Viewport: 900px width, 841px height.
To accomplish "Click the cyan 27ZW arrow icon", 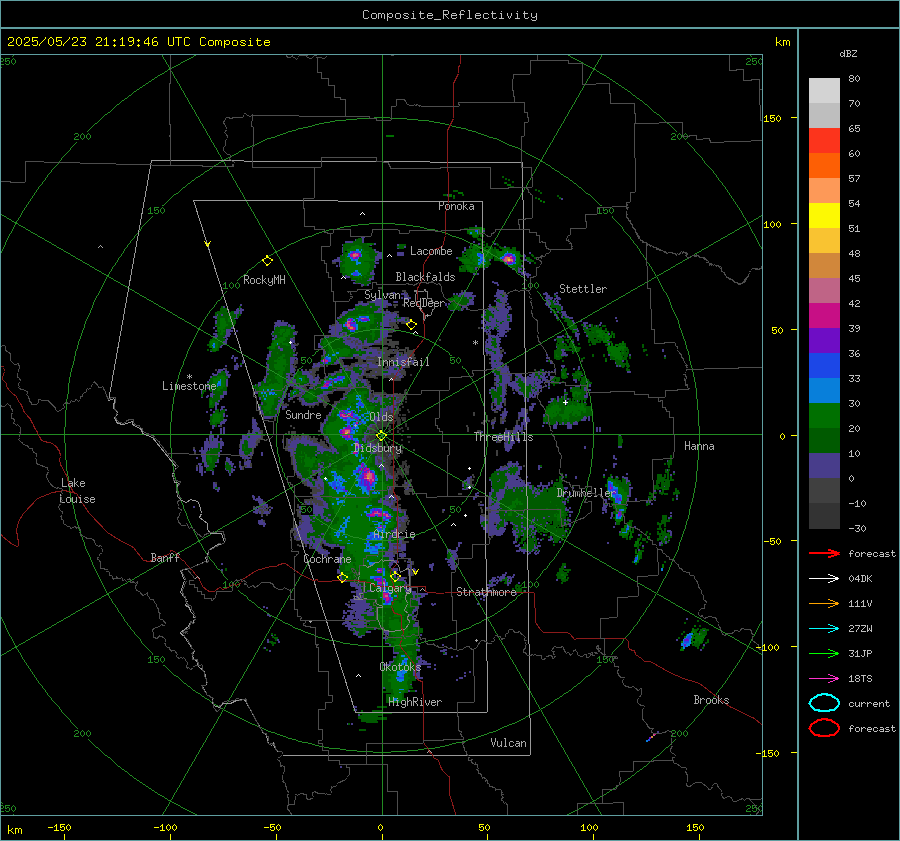I will (x=824, y=629).
